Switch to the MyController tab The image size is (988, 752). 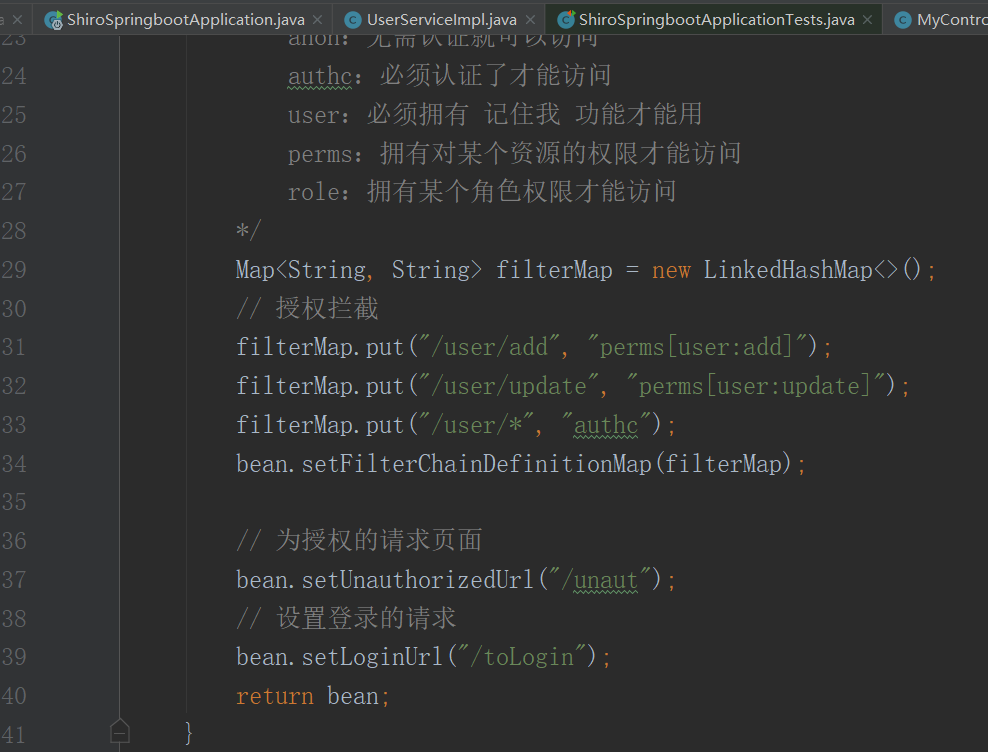[950, 19]
